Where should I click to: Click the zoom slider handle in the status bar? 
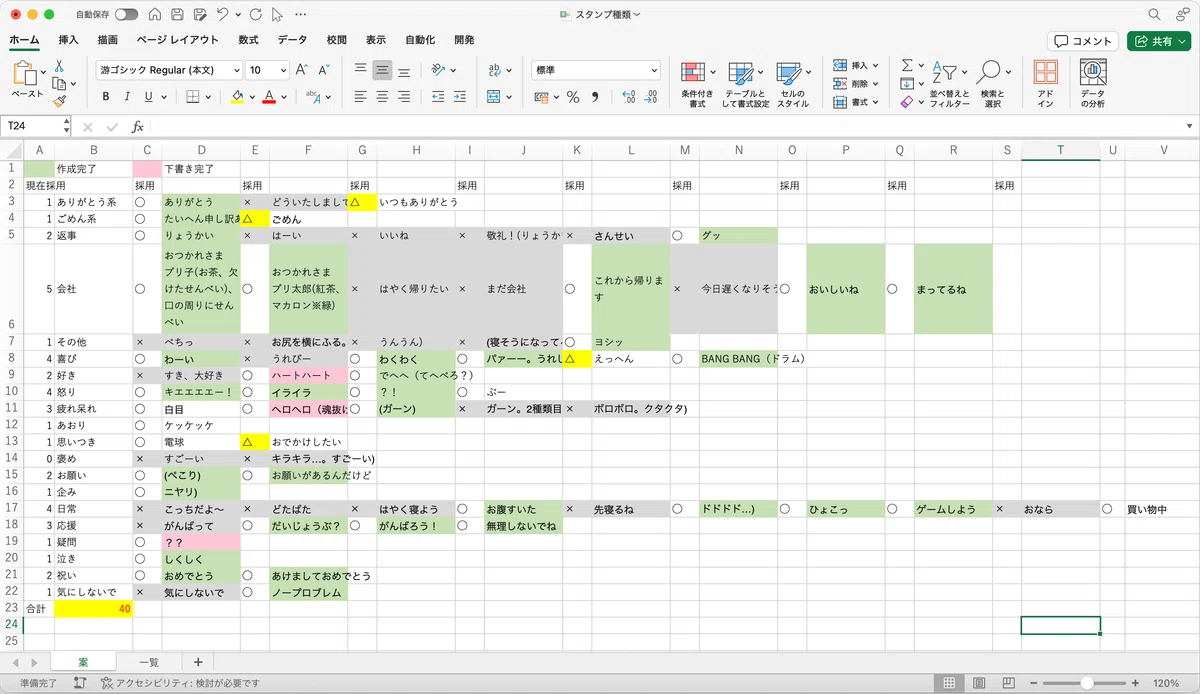coord(1086,683)
